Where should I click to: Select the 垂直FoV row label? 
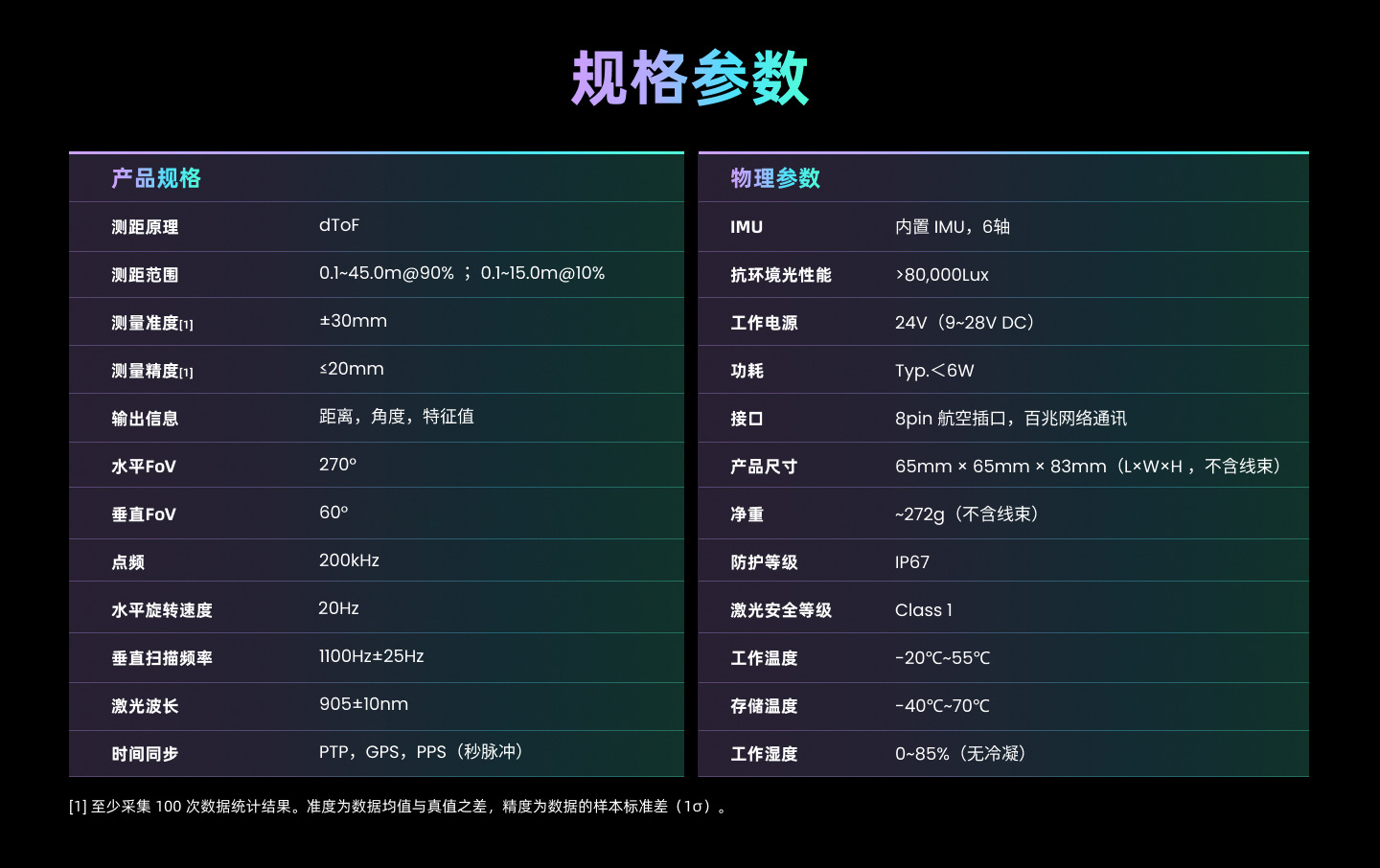tap(144, 514)
